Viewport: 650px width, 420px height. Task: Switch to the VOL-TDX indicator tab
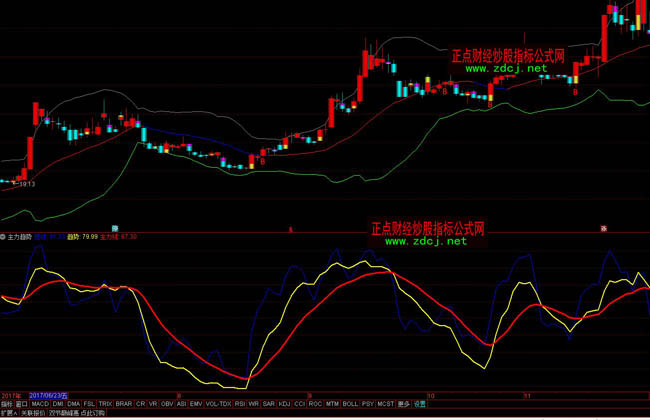215,404
